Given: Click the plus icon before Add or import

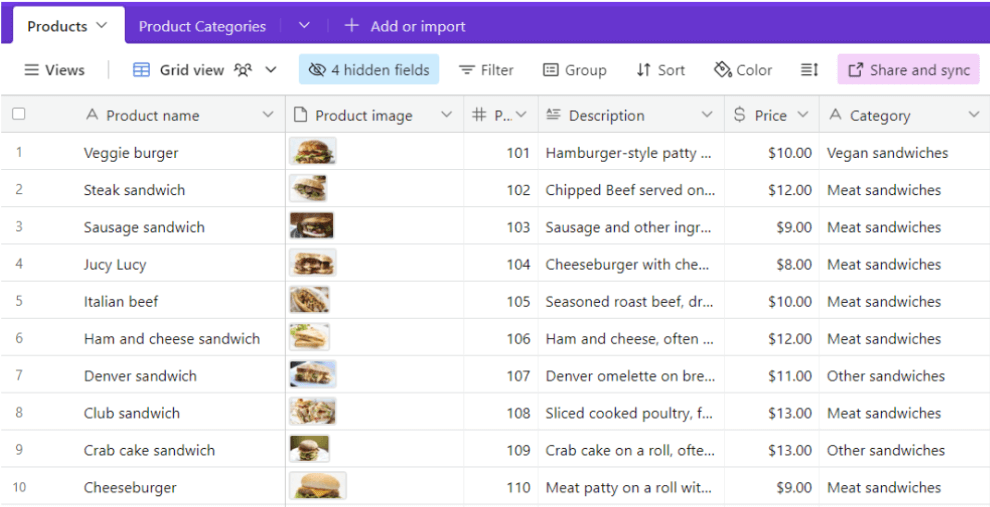Looking at the screenshot, I should tap(352, 26).
